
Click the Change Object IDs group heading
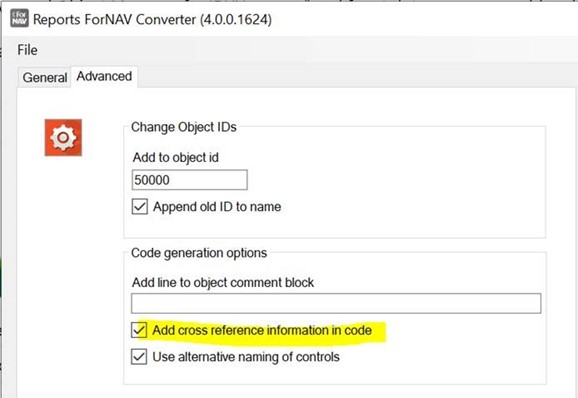click(184, 127)
